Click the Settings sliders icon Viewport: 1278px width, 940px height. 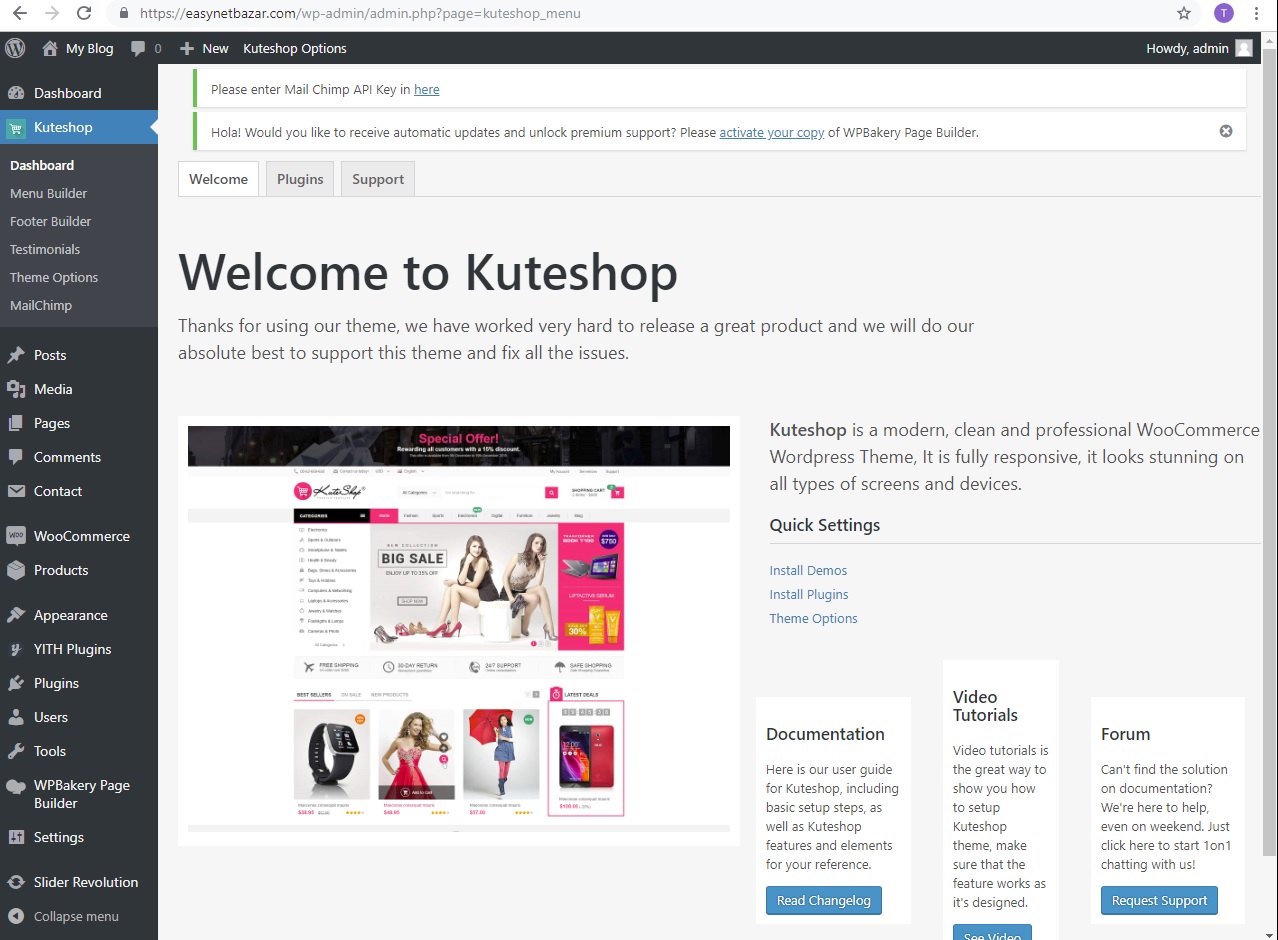16,837
